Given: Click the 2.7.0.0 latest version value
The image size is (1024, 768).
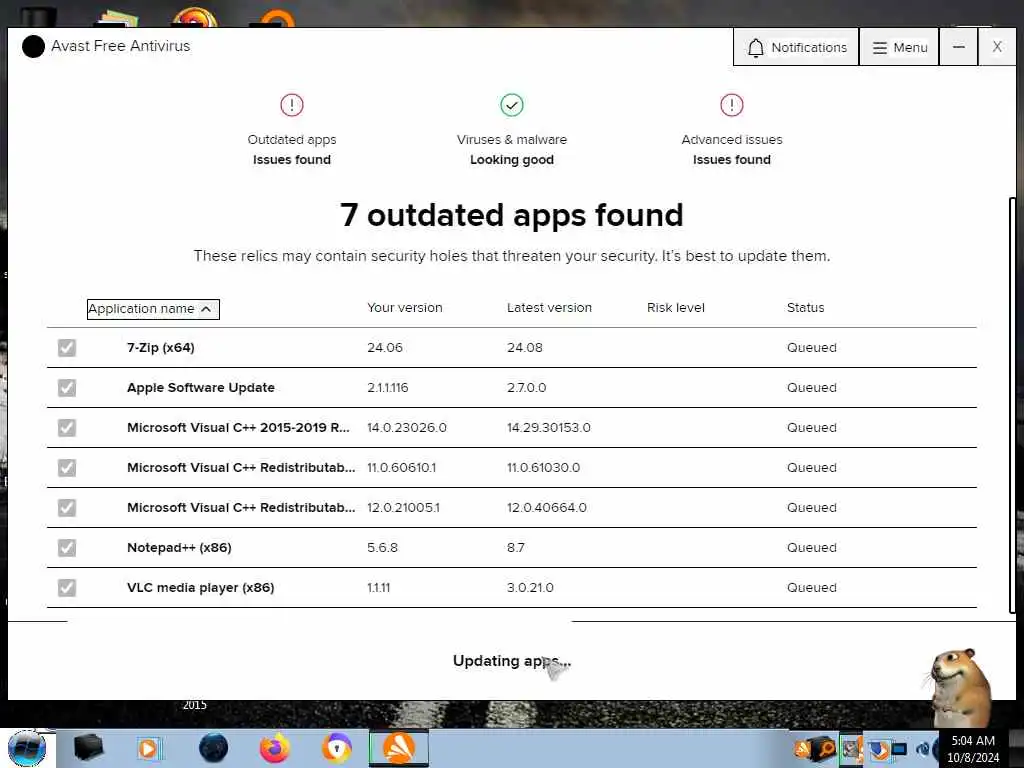Looking at the screenshot, I should (x=526, y=387).
